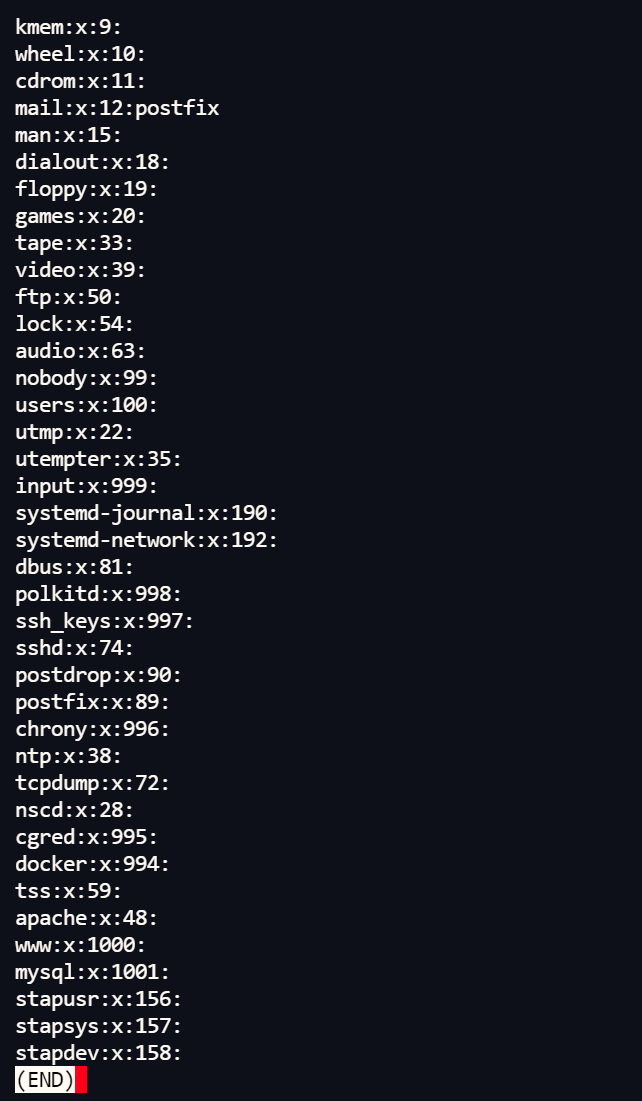
Task: Click the stapdev group entry
Action: point(99,1053)
